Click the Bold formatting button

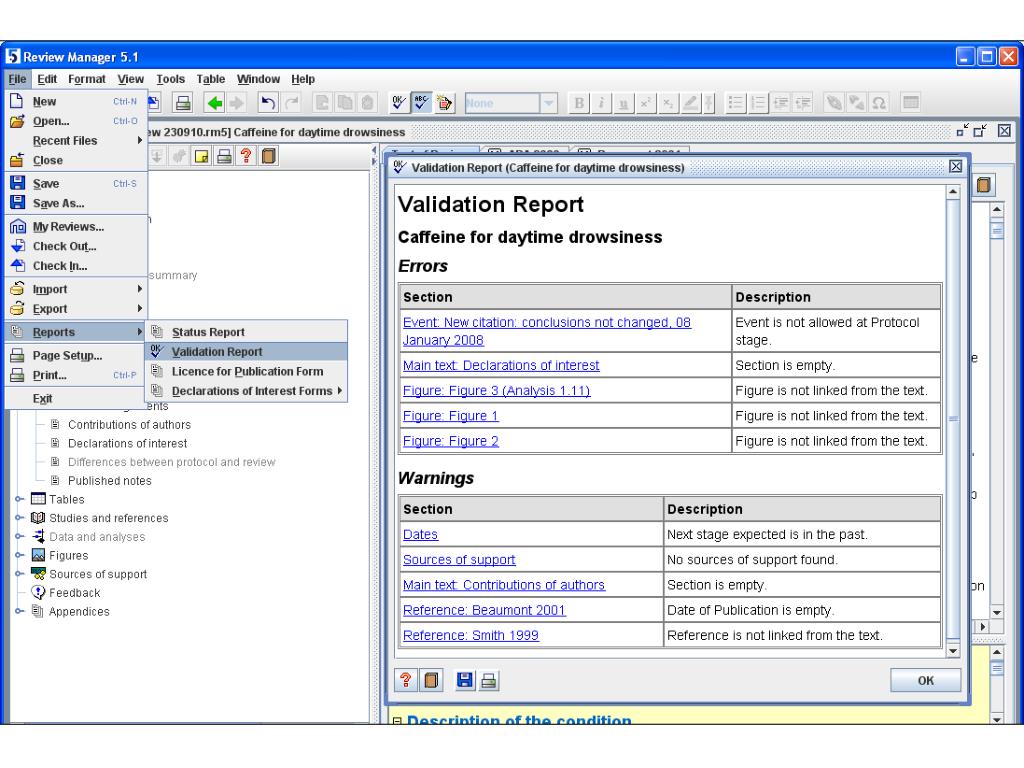(579, 103)
